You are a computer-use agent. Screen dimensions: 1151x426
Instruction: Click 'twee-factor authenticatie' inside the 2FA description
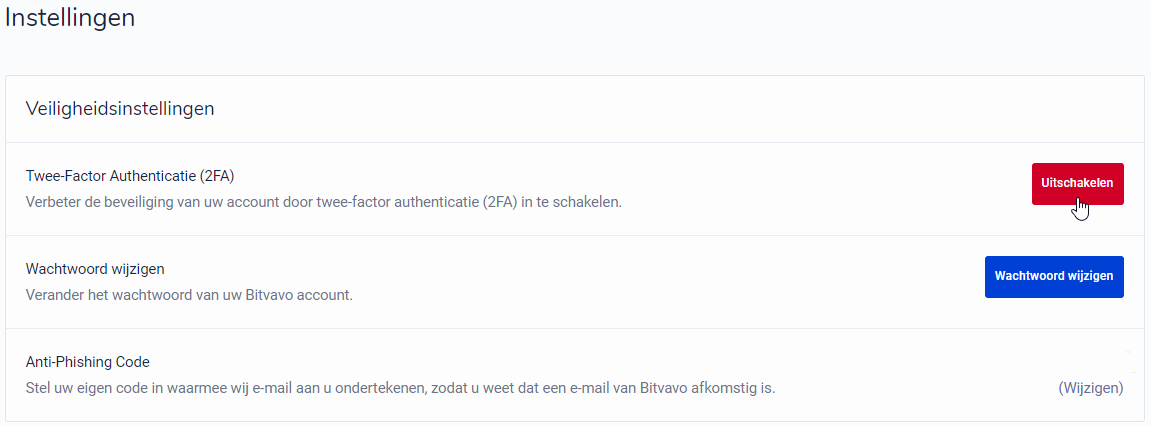(x=397, y=201)
